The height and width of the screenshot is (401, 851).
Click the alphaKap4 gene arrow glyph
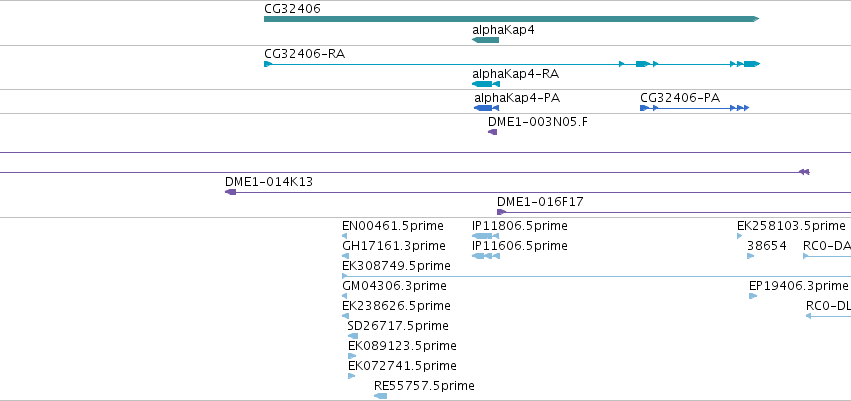[x=485, y=40]
